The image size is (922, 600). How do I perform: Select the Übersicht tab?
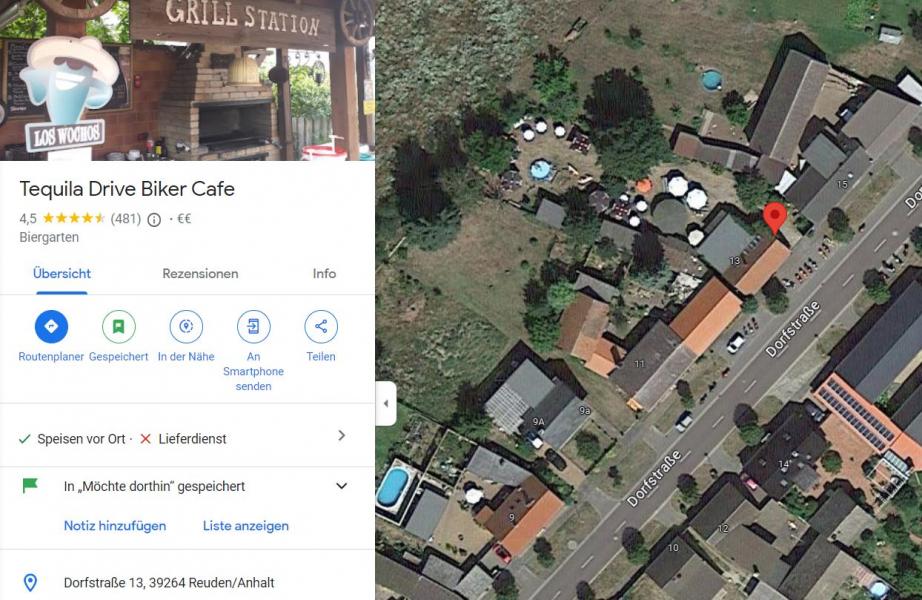click(62, 274)
